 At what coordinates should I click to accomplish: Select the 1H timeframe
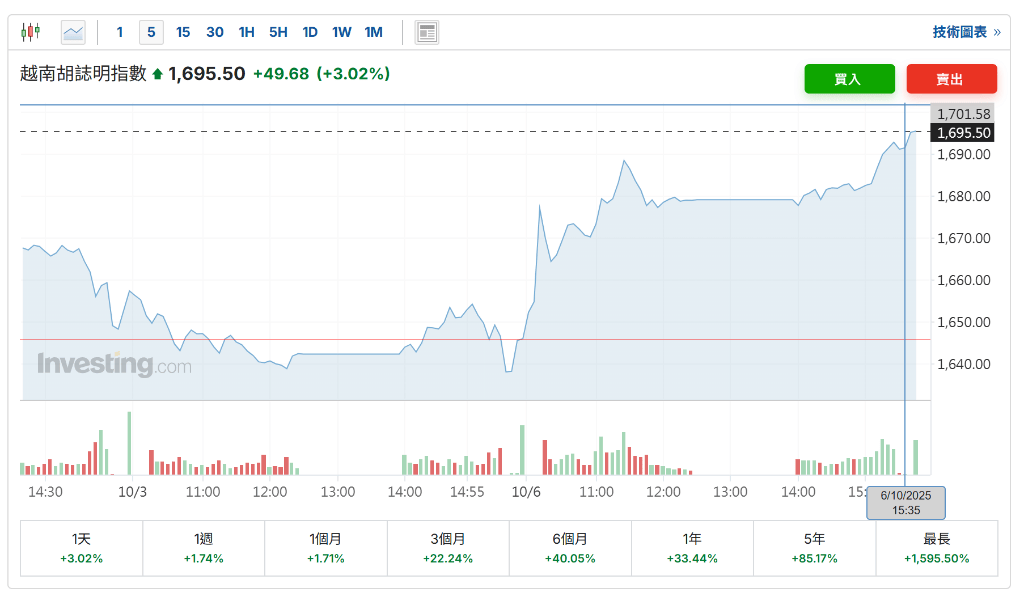tap(246, 31)
